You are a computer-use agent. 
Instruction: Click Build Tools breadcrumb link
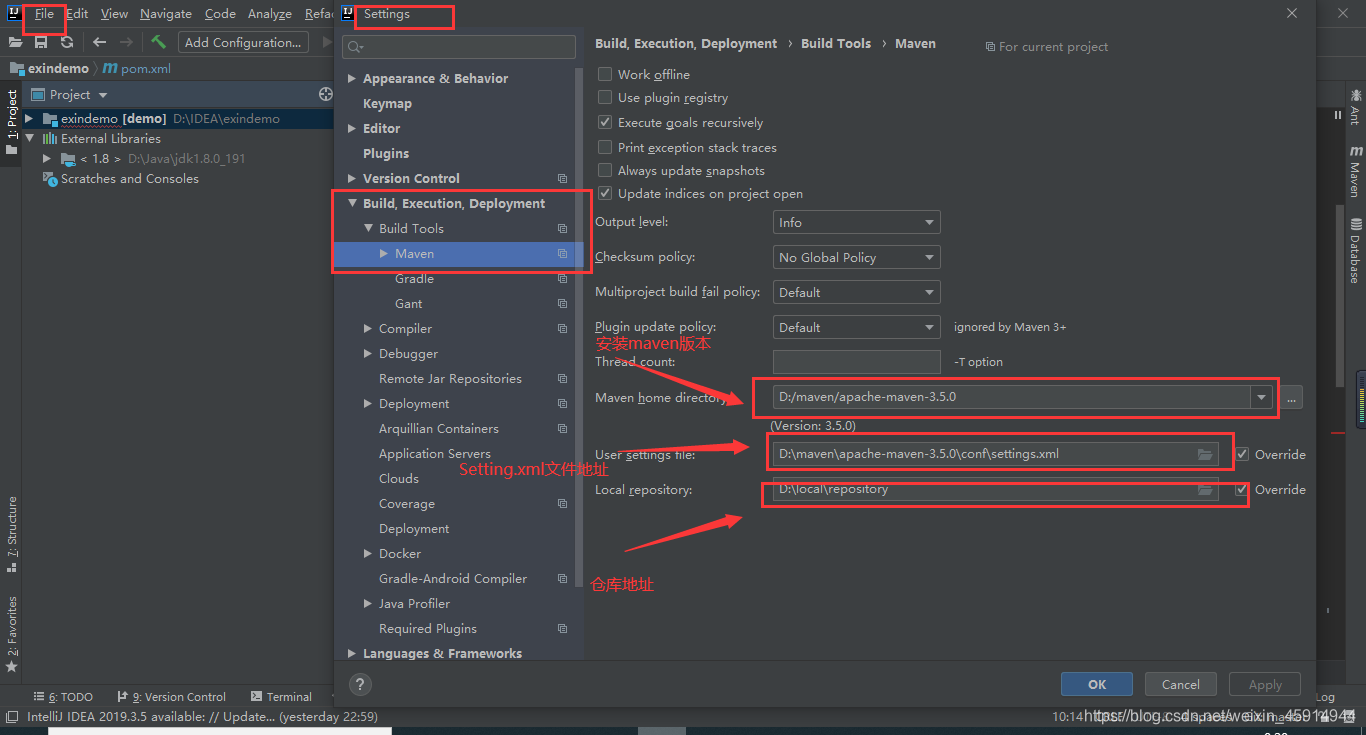tap(836, 43)
